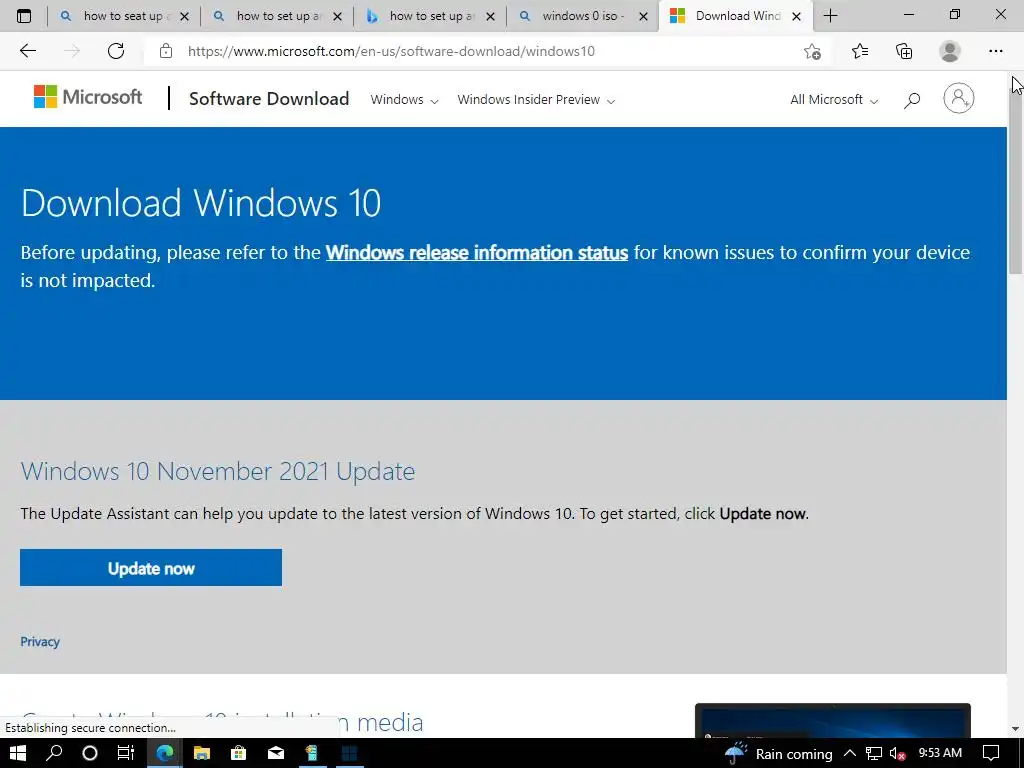Open the Favorites list
The image size is (1024, 768).
coord(860,51)
